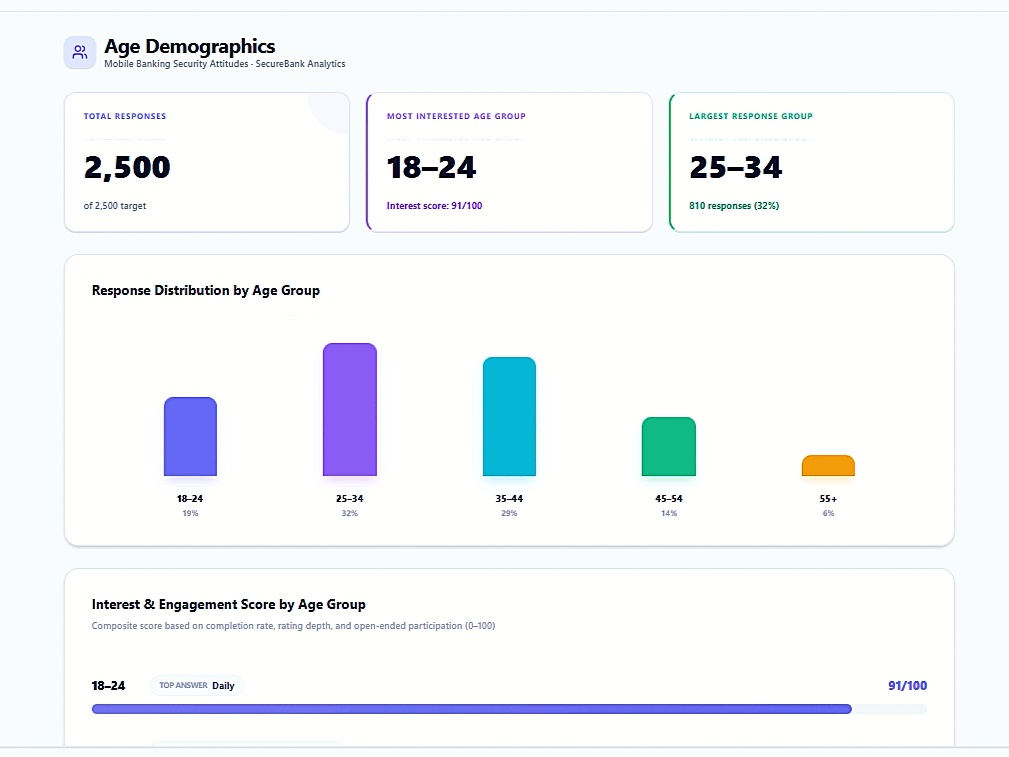This screenshot has height=757, width=1009.
Task: Click the 18–24 engagement progress bar
Action: [471, 709]
